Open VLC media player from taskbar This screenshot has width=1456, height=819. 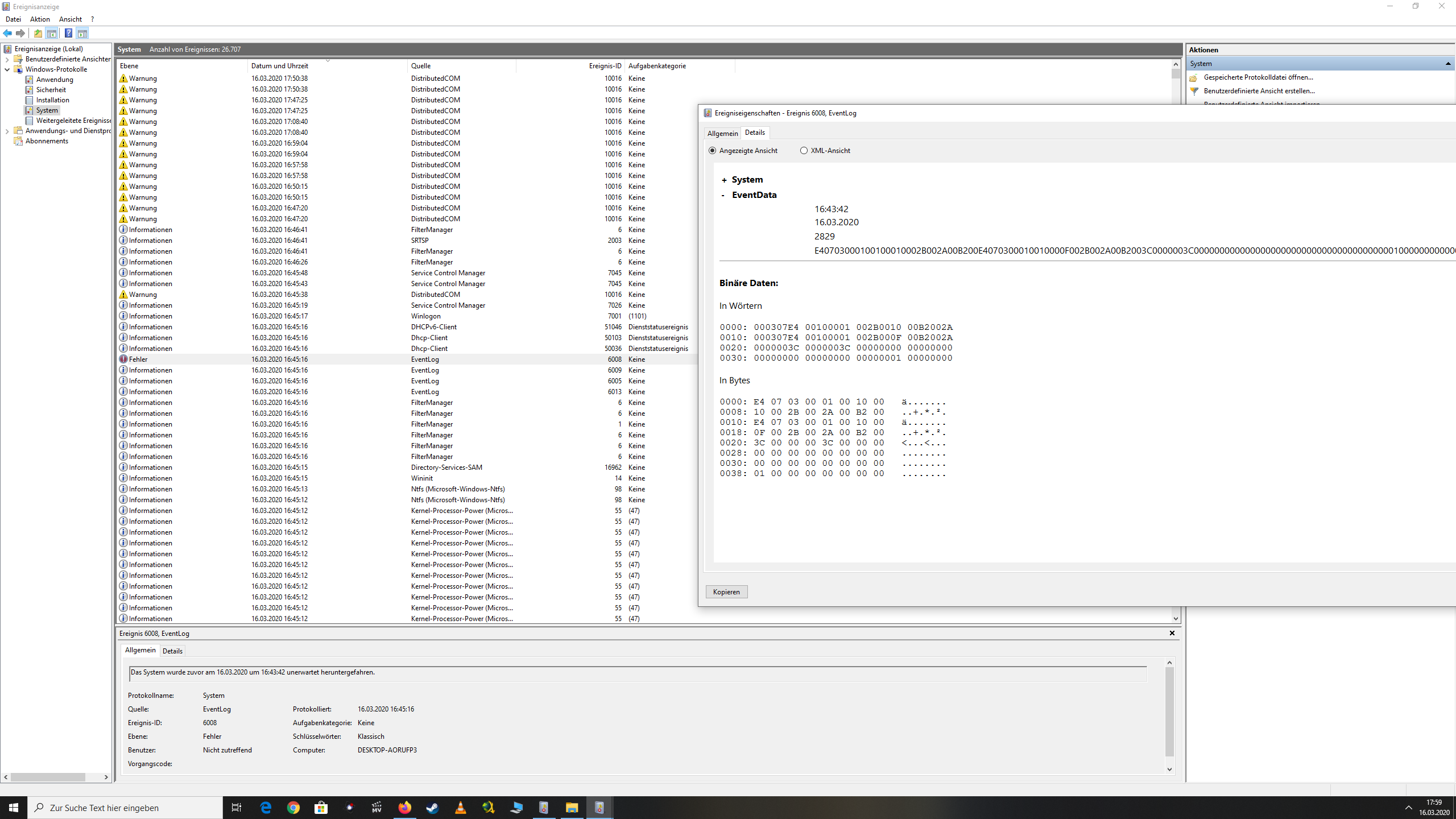pos(460,808)
